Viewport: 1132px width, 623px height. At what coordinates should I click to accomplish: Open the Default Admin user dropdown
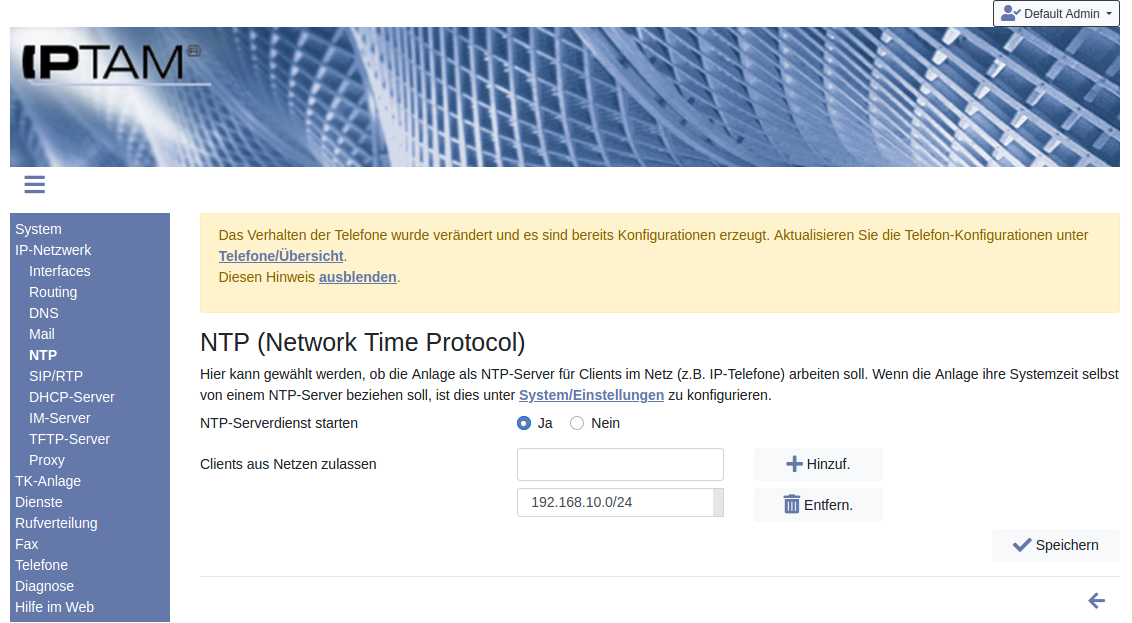click(x=1056, y=14)
